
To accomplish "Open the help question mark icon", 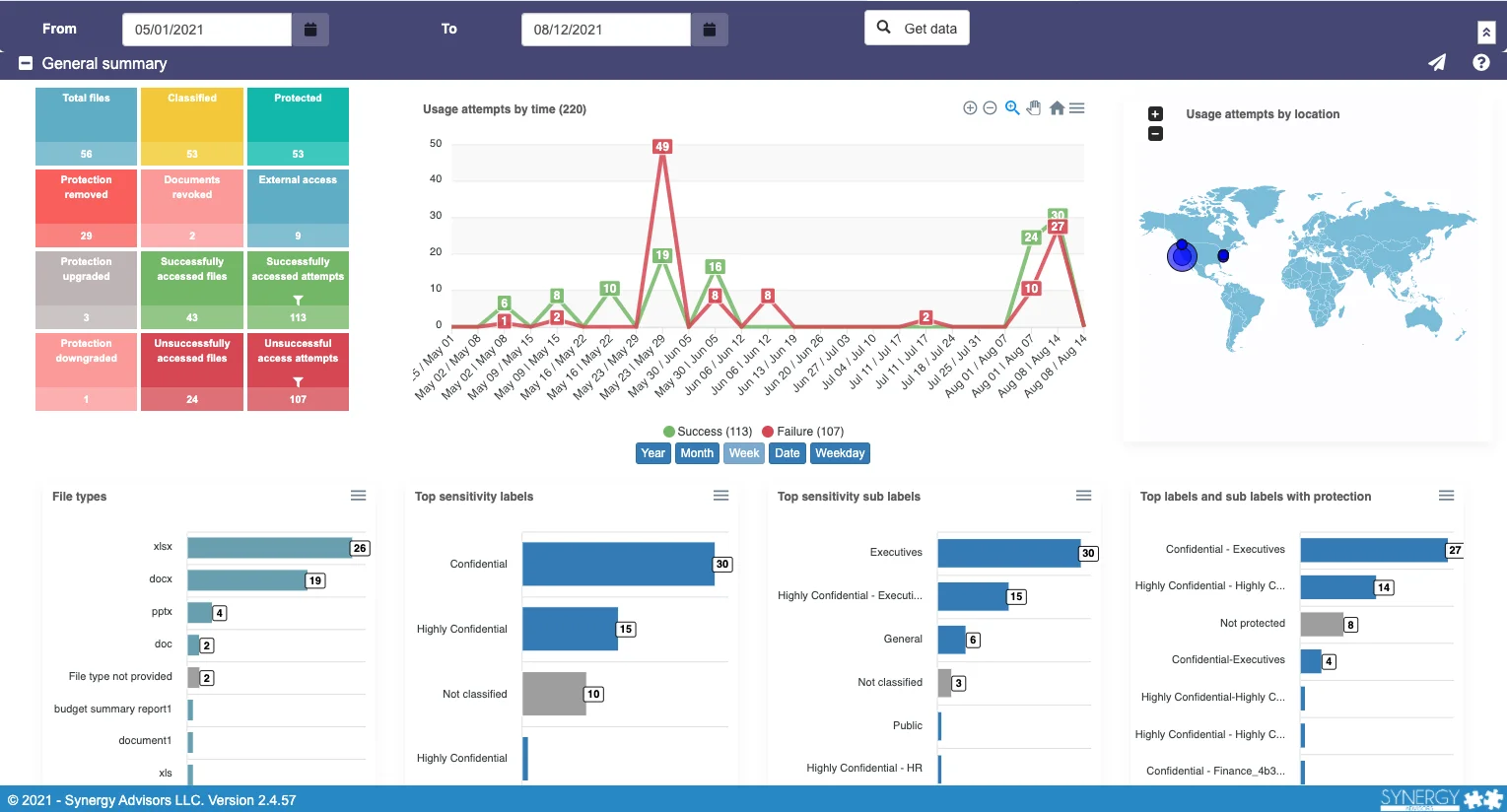I will [x=1481, y=62].
